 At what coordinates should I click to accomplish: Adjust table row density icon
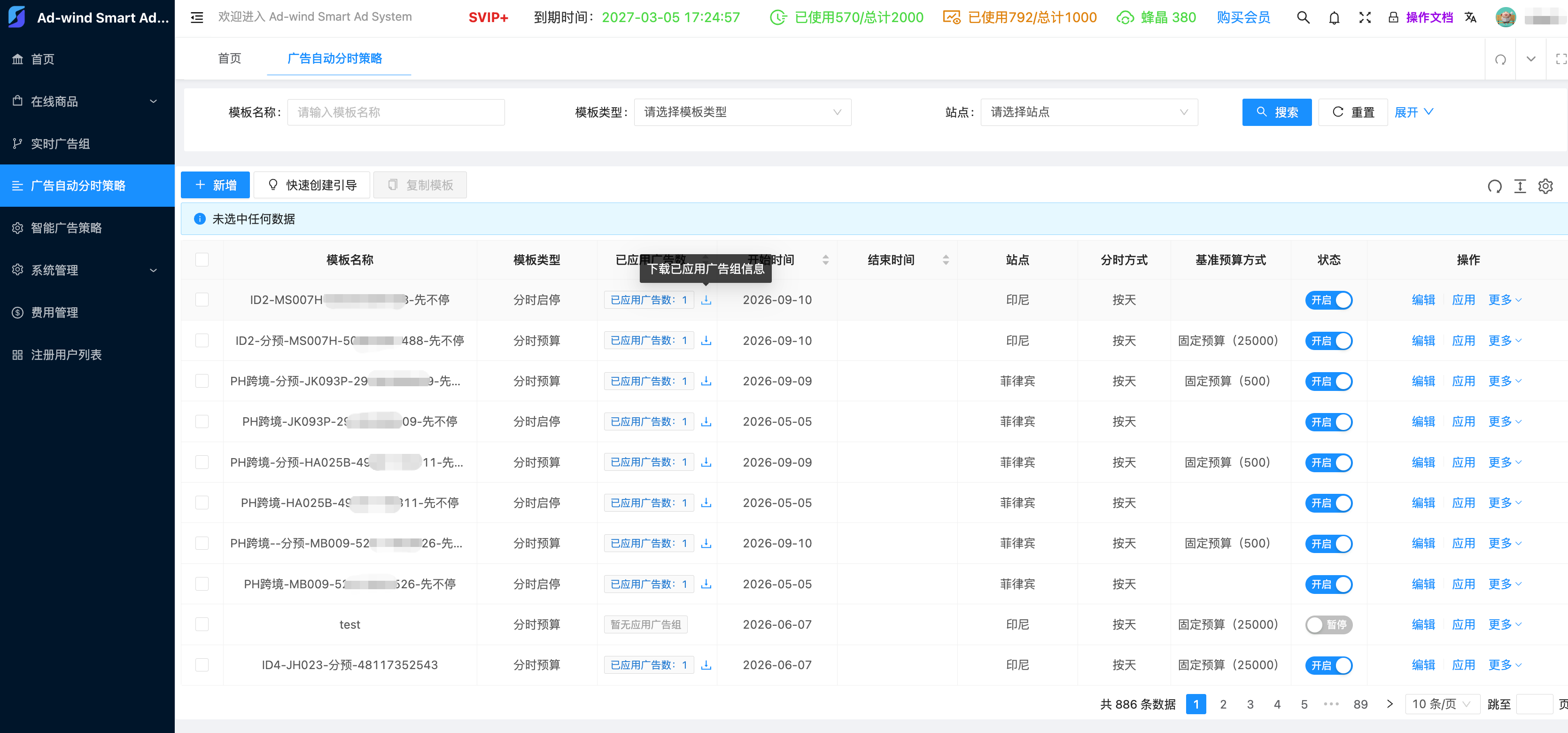(x=1520, y=186)
